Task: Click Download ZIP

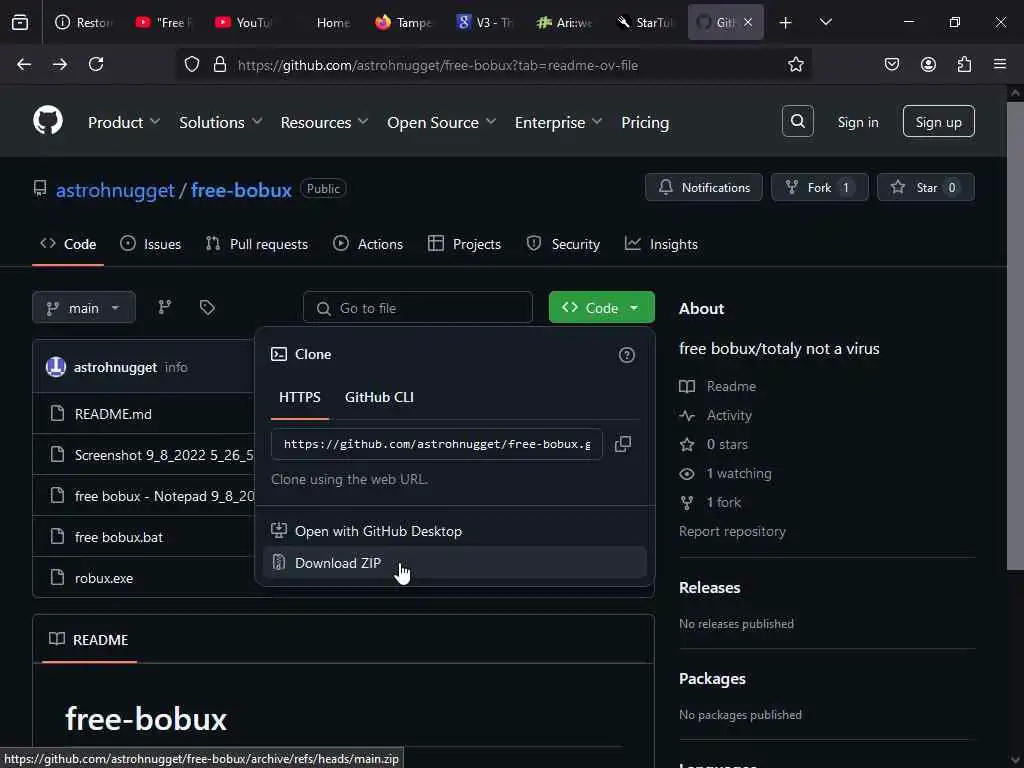Action: click(455, 563)
